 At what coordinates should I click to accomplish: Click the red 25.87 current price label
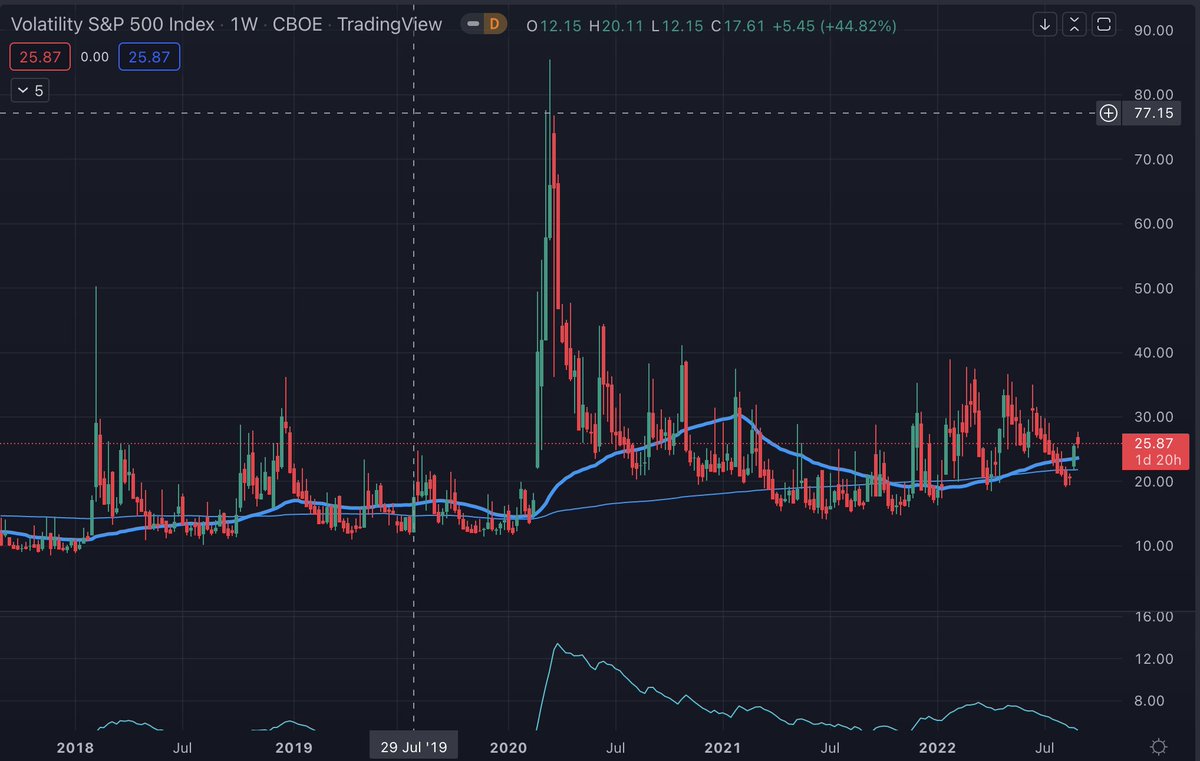(x=1154, y=442)
